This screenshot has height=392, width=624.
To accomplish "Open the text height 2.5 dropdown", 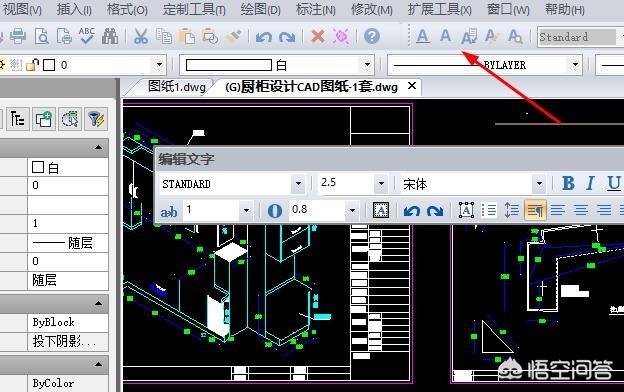I will (381, 184).
